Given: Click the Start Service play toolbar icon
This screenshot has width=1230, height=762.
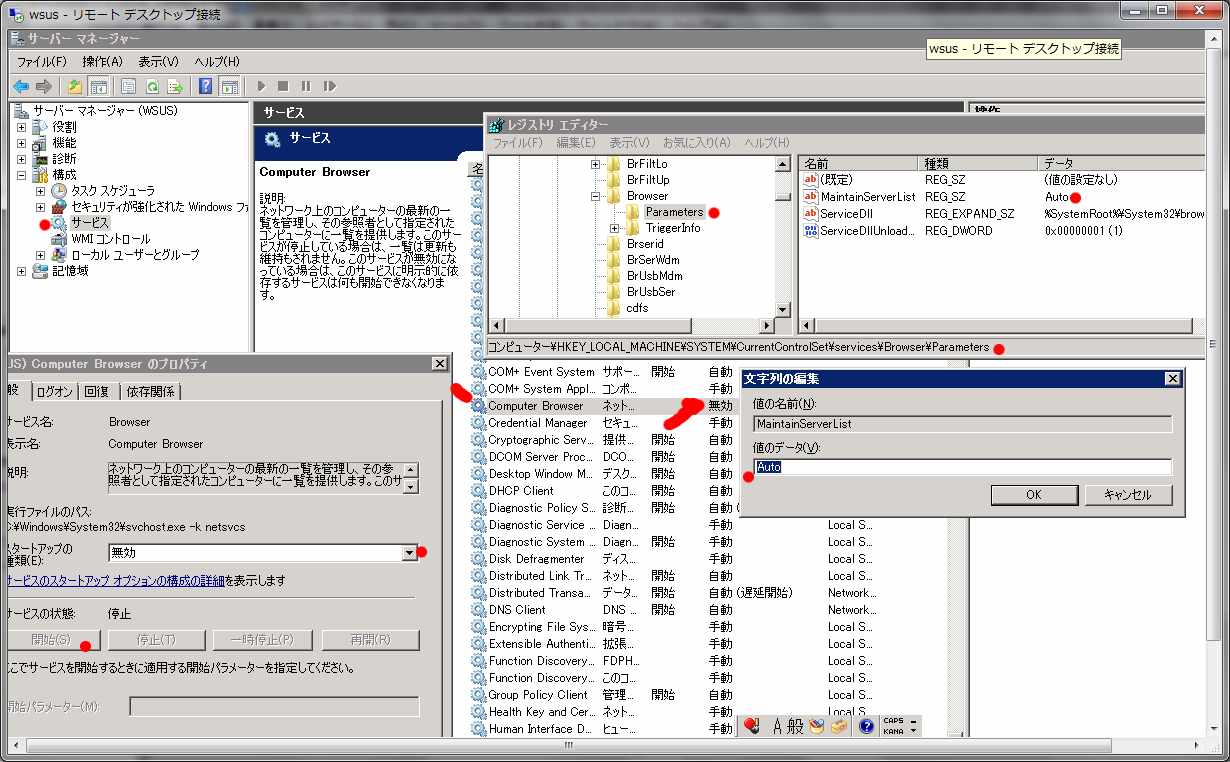Looking at the screenshot, I should coord(262,86).
